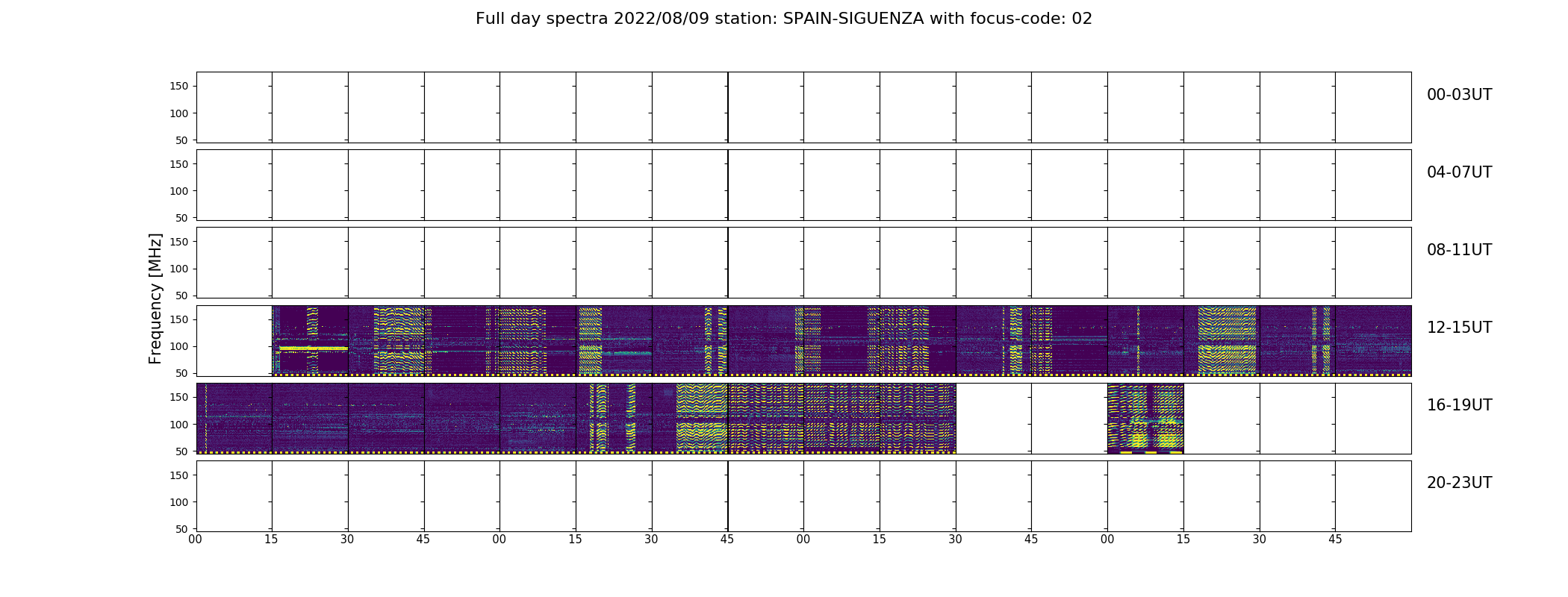Click the plot title mentioning SPAIN-SIGUENZA
The image size is (1568, 597).
click(x=783, y=19)
